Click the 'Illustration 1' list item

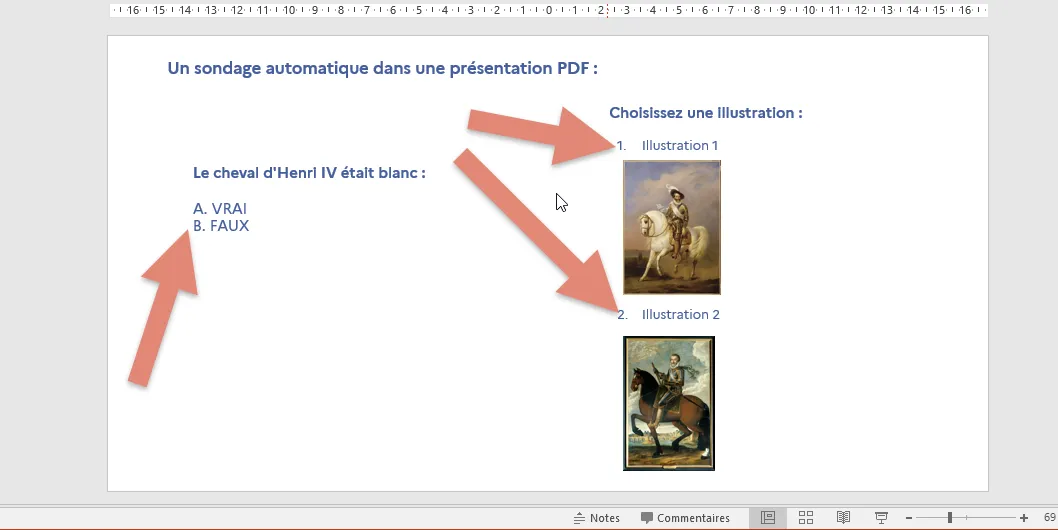679,145
